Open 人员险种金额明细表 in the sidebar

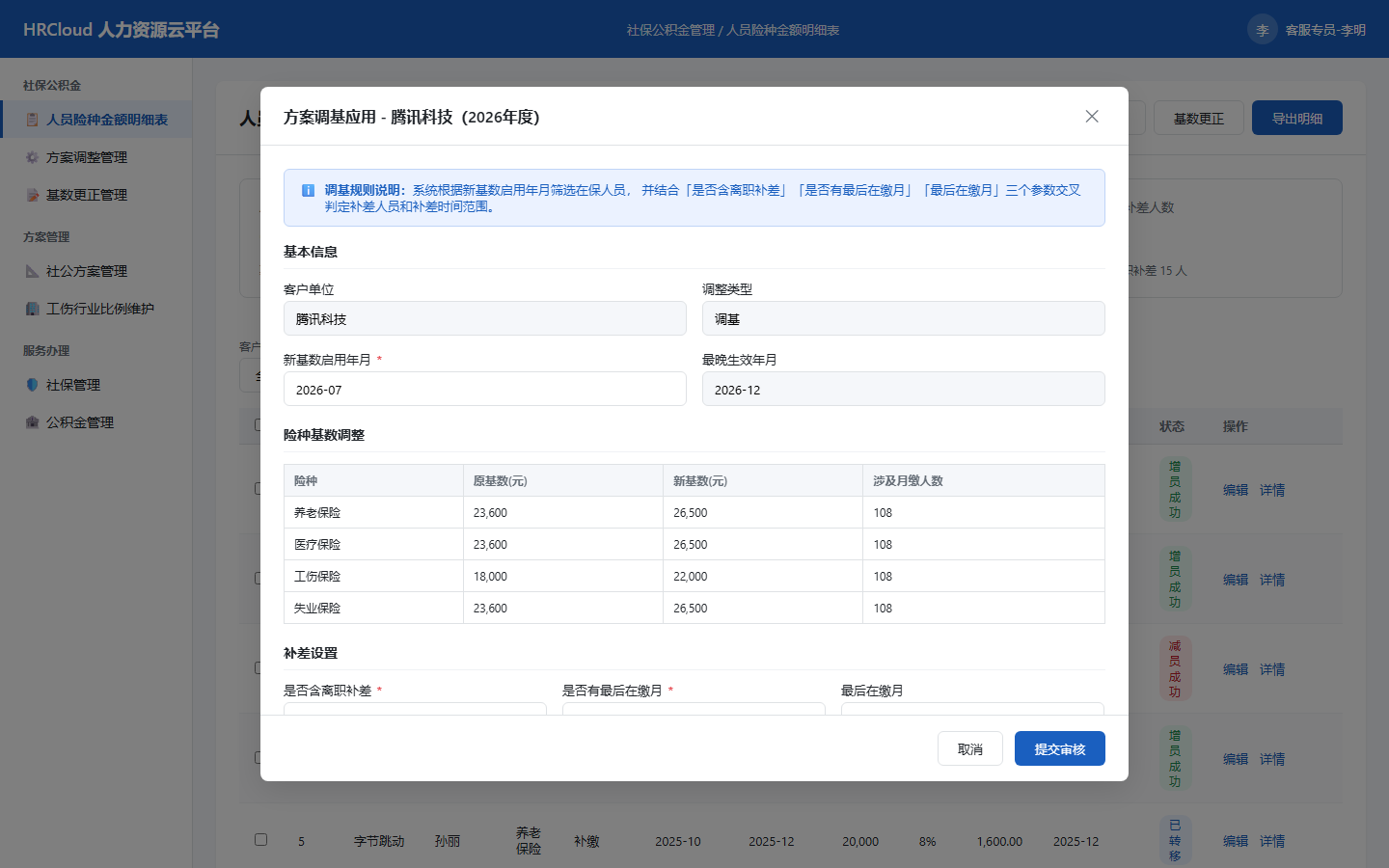click(96, 120)
